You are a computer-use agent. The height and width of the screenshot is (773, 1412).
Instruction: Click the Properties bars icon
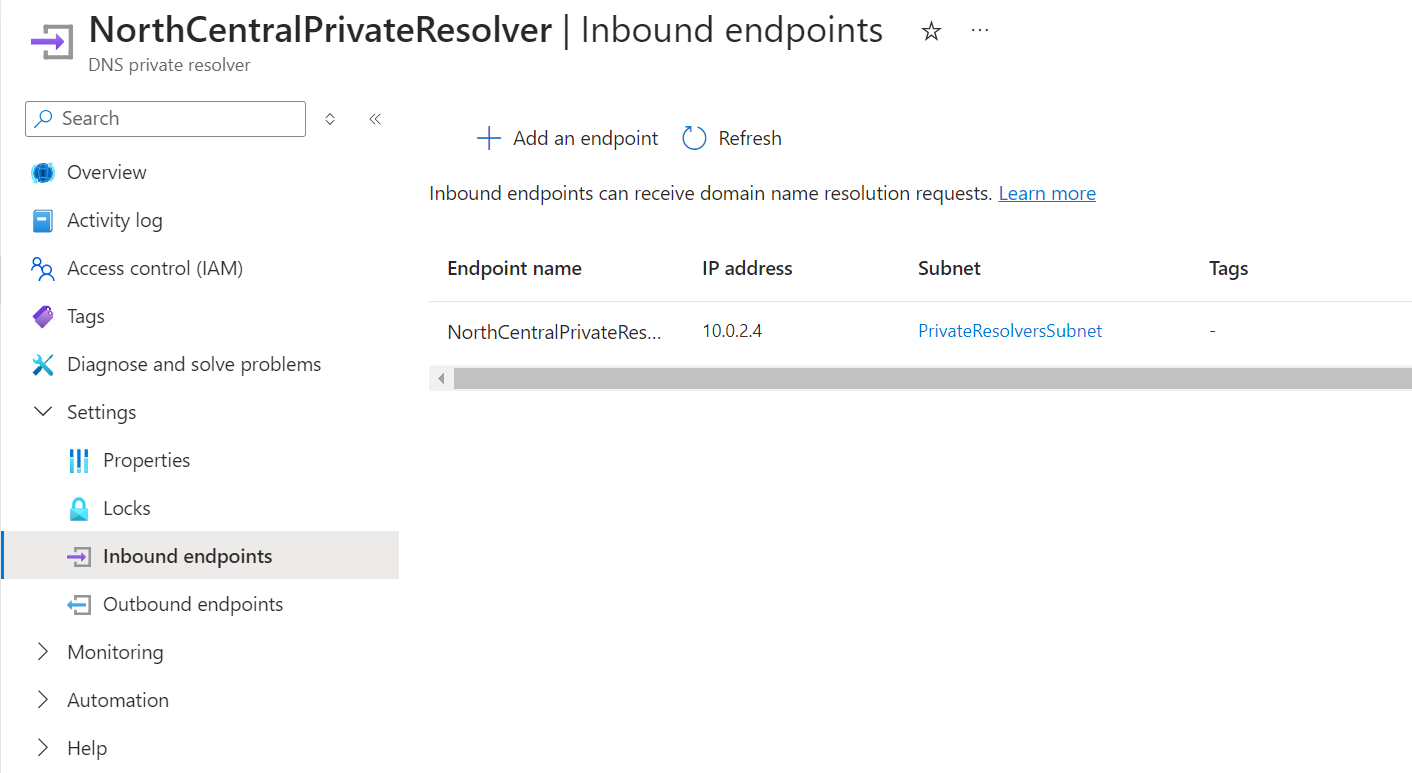pyautogui.click(x=79, y=460)
